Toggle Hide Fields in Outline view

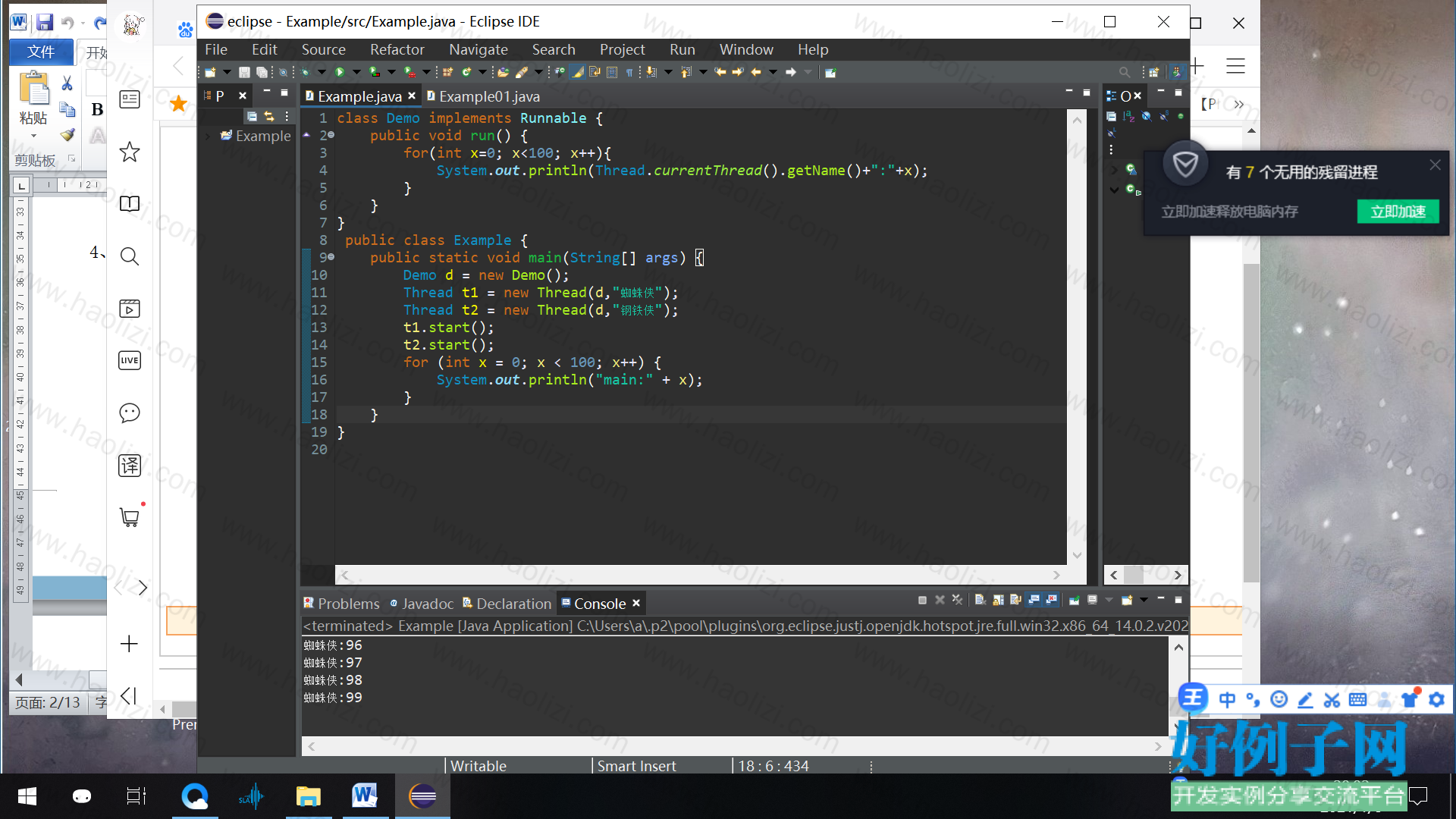tap(1147, 116)
